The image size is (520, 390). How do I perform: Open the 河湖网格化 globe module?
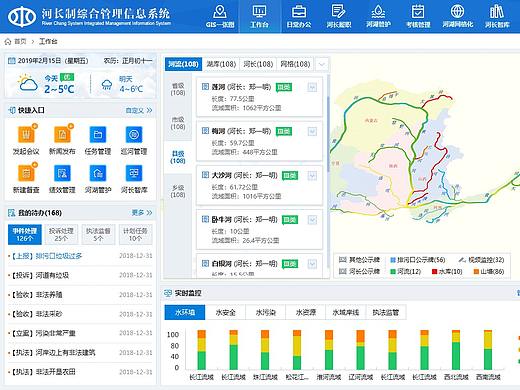tap(458, 16)
